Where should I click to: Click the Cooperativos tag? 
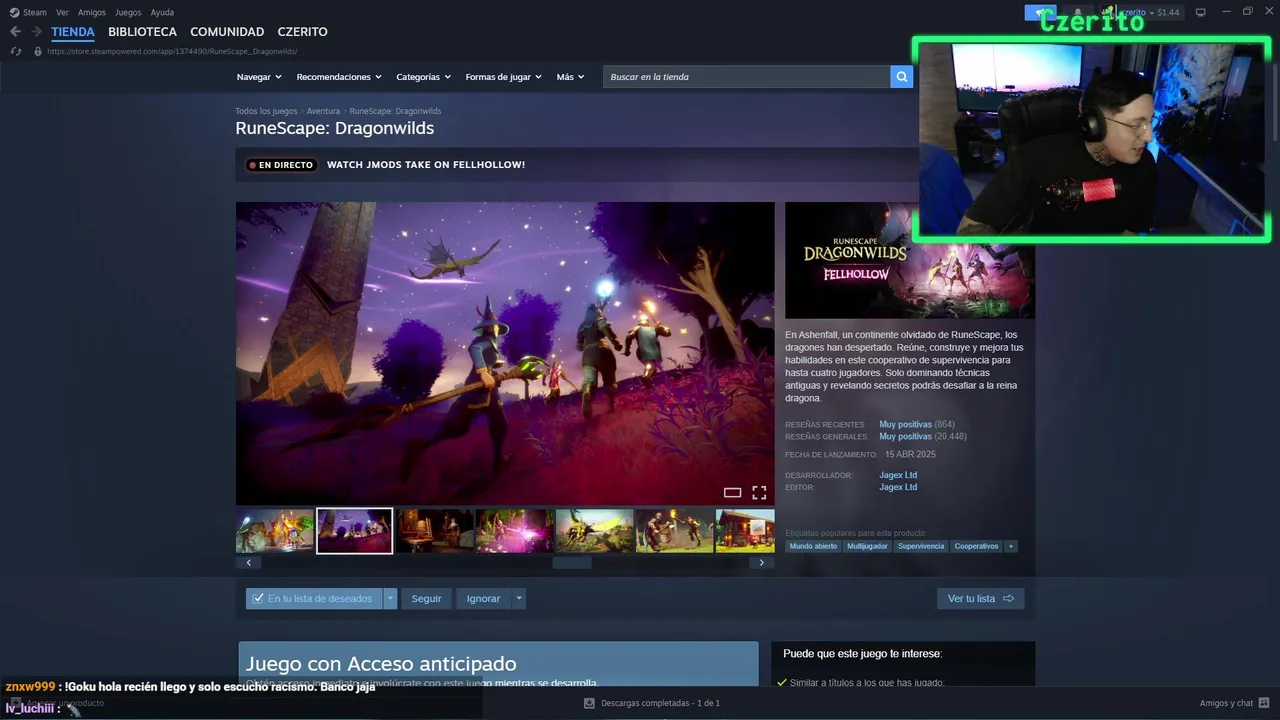pyautogui.click(x=976, y=546)
